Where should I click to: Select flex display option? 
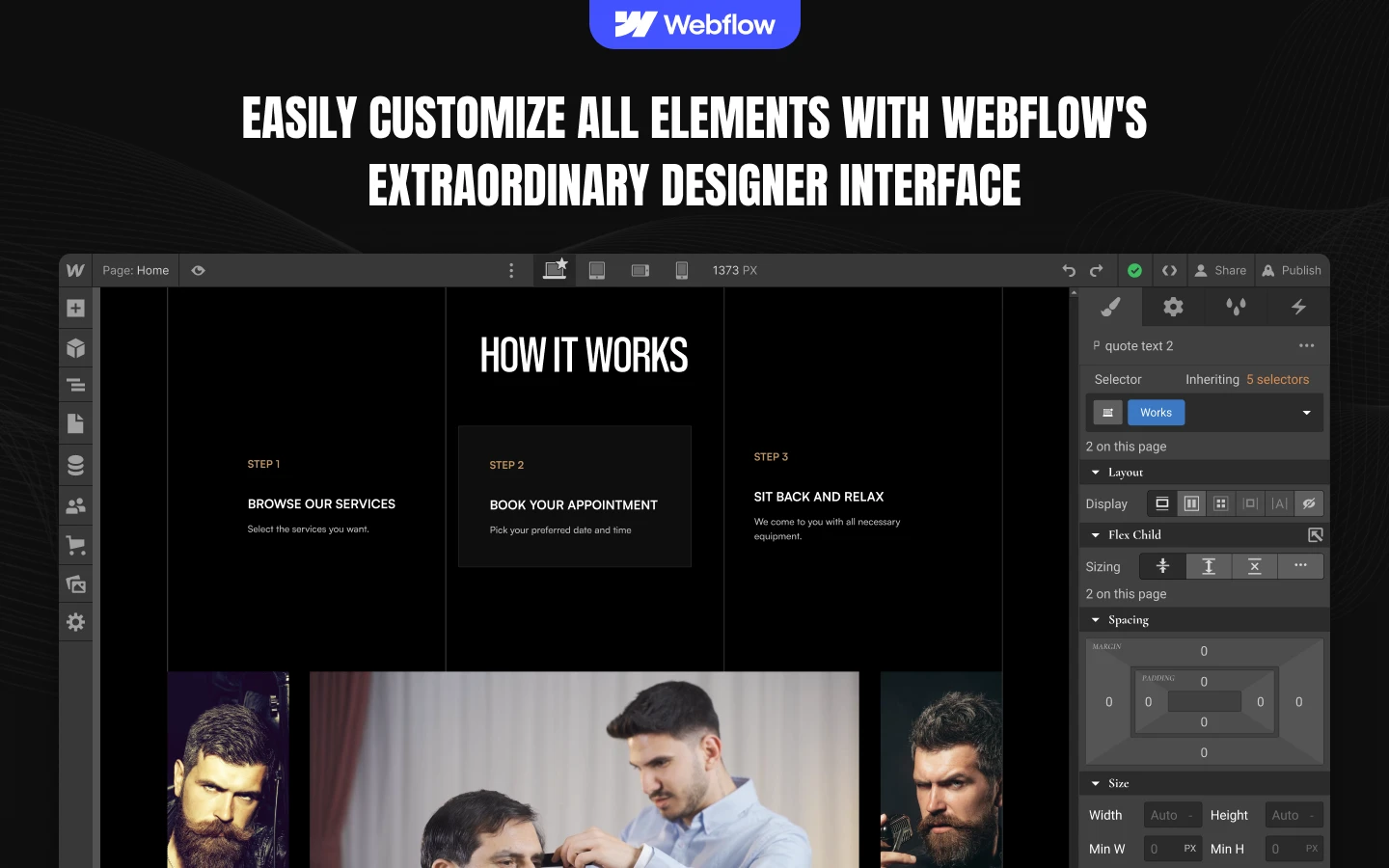(x=1191, y=503)
